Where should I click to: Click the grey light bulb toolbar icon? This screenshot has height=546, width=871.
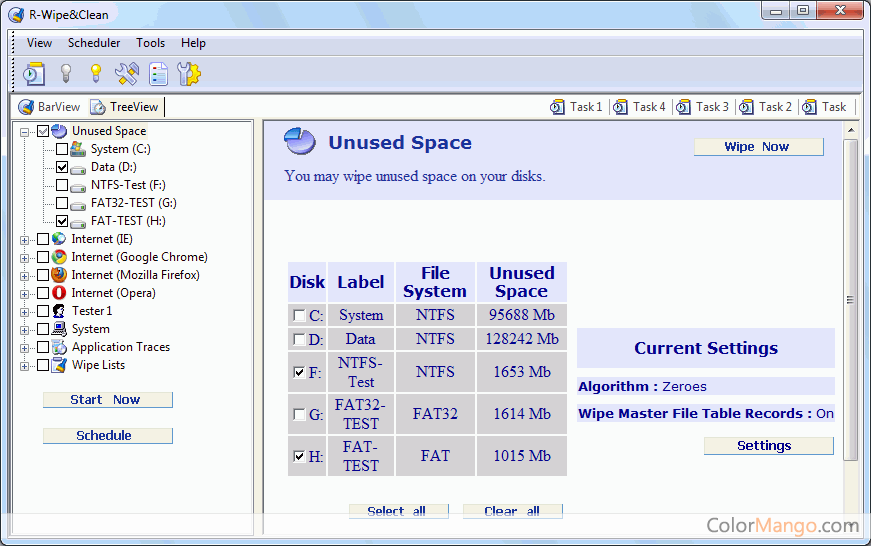pyautogui.click(x=66, y=73)
